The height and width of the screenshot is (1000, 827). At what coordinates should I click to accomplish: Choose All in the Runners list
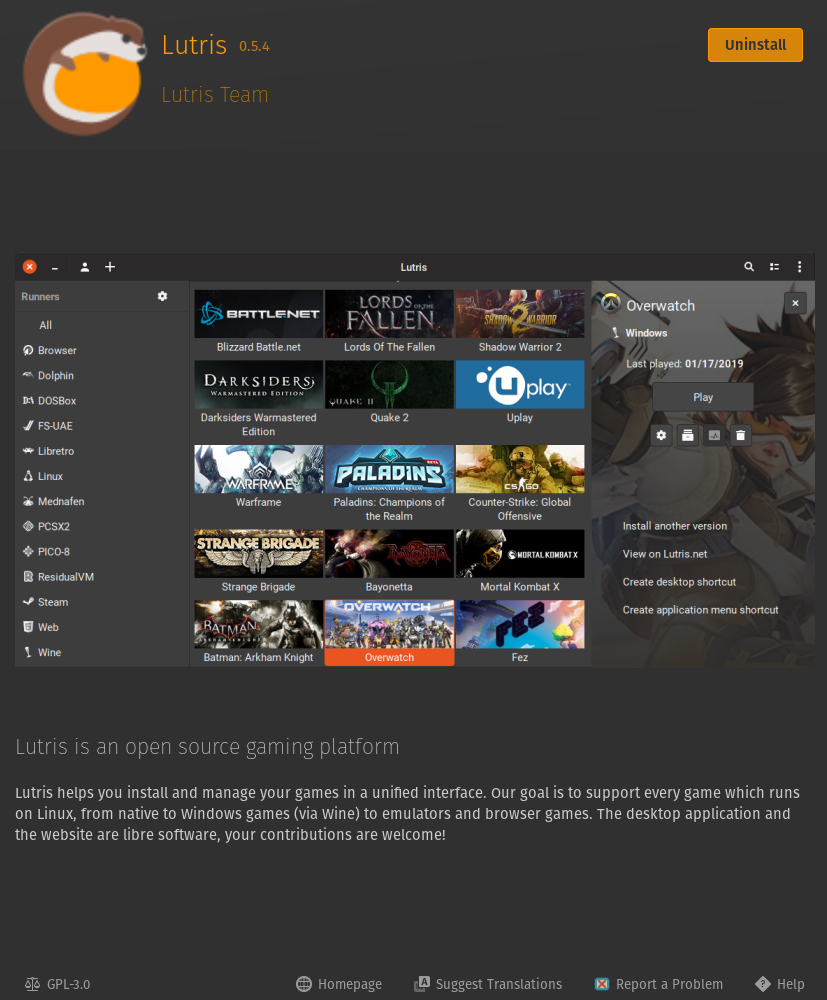[46, 325]
